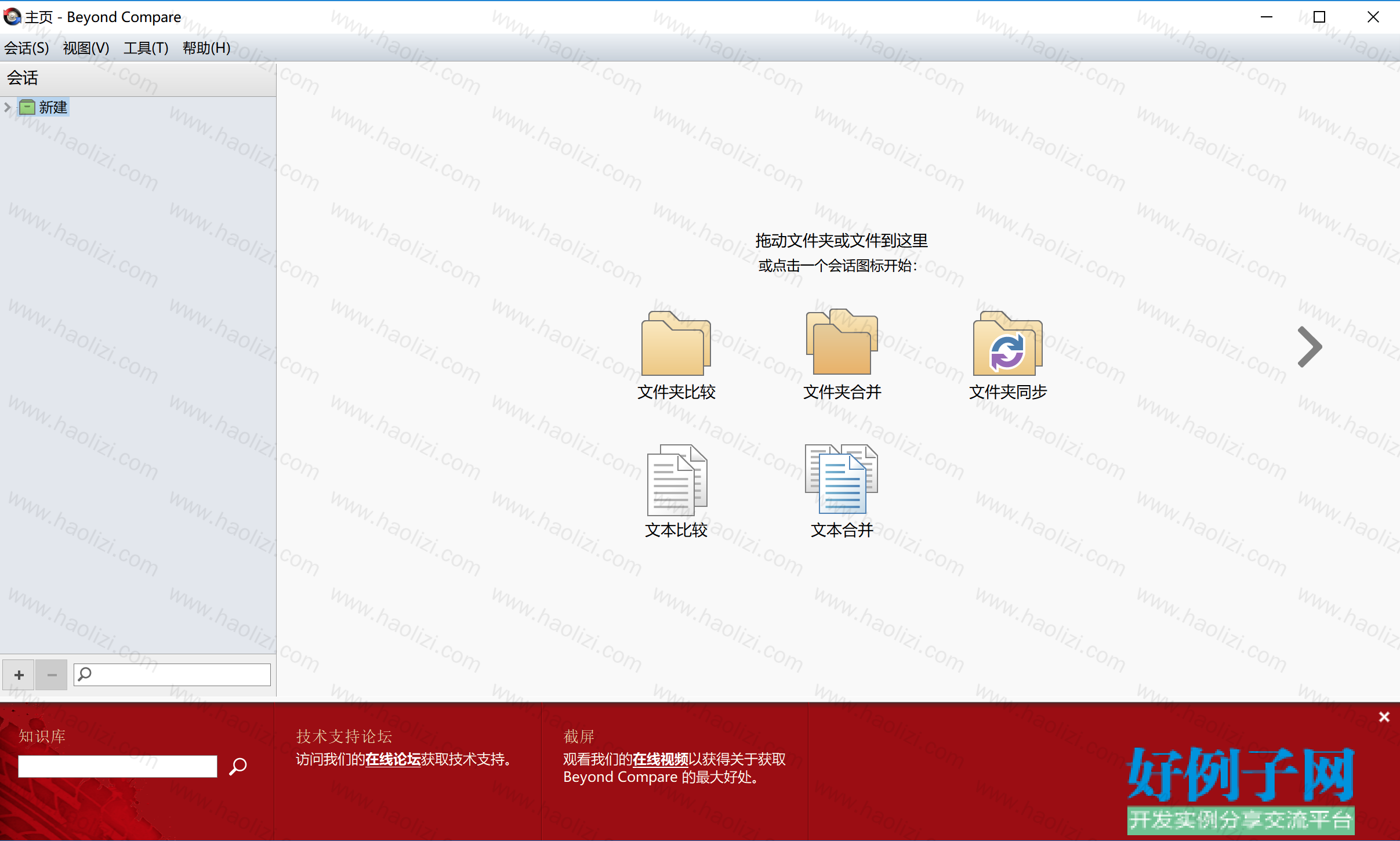Click the 截屏 heading in banner
1400x841 pixels.
point(579,737)
